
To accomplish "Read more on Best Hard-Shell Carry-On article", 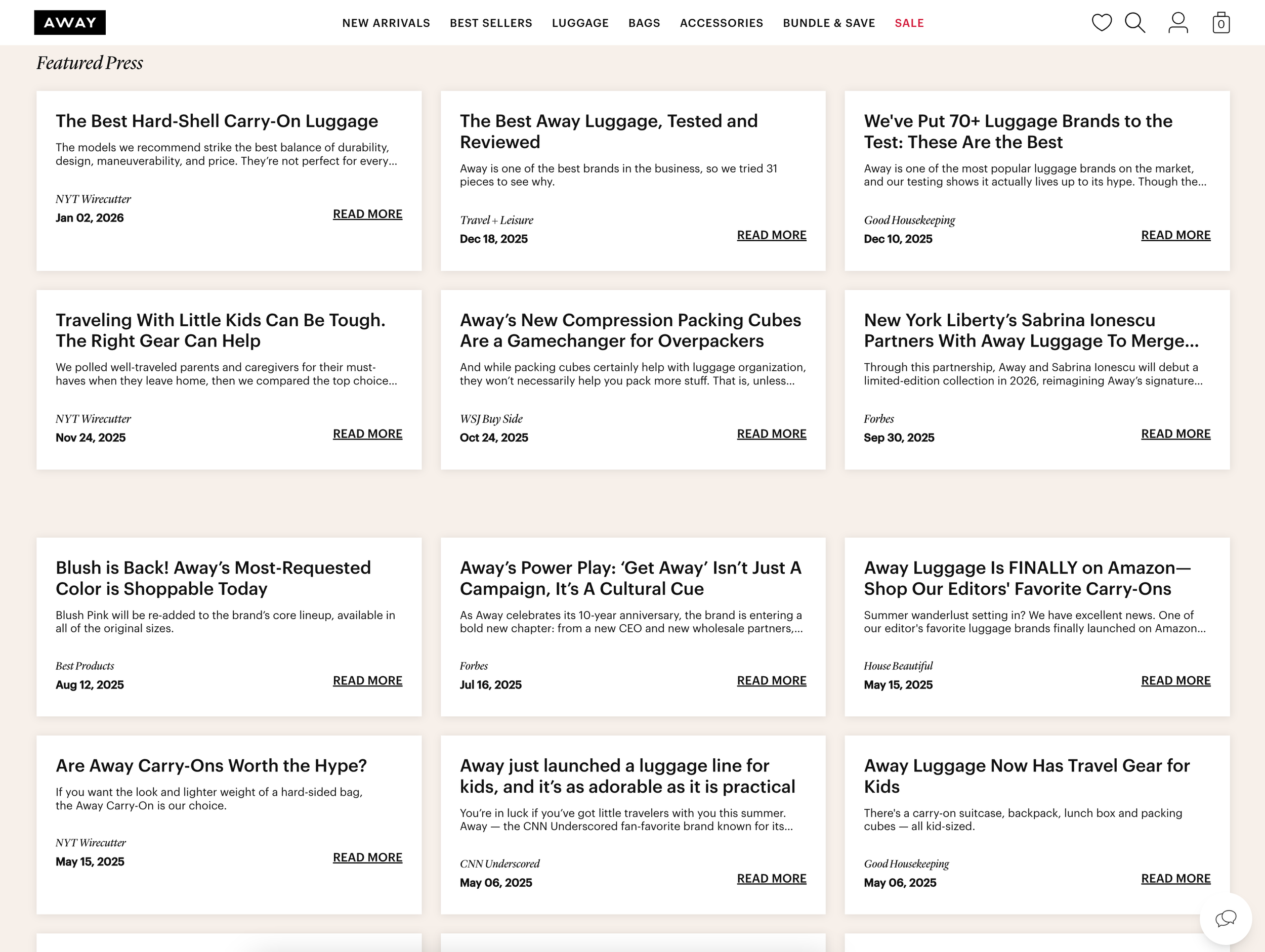I will [367, 214].
